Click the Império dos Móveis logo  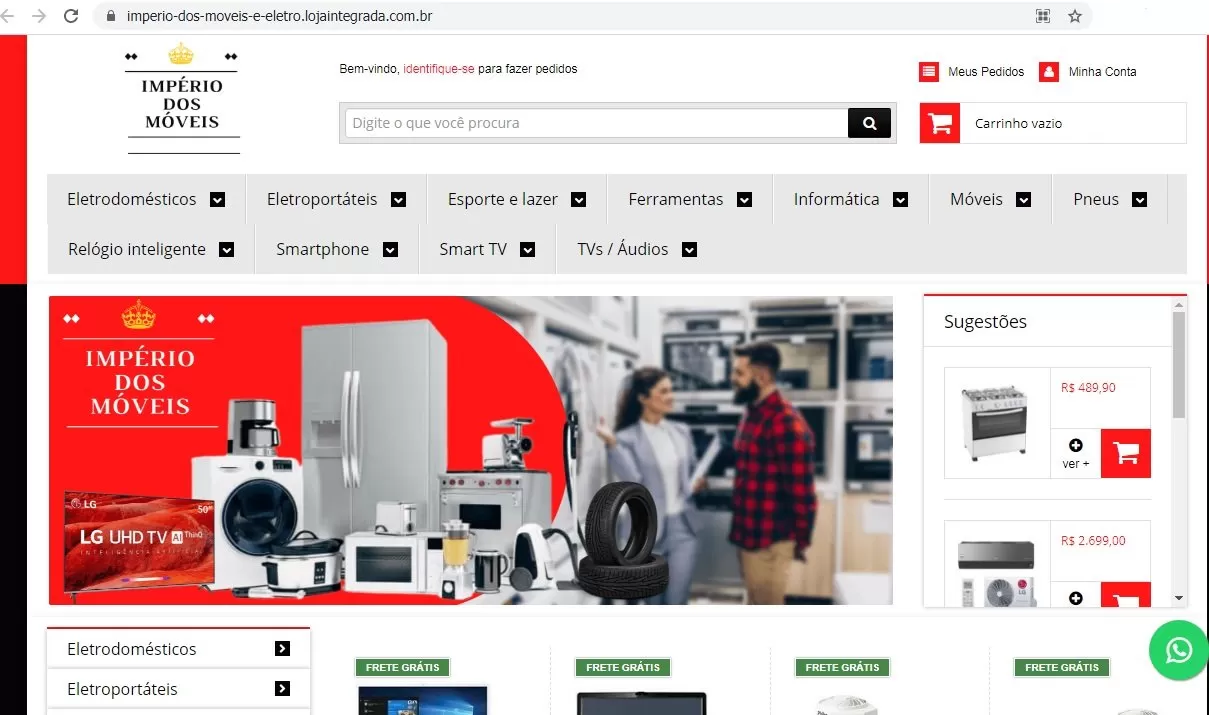coord(183,100)
